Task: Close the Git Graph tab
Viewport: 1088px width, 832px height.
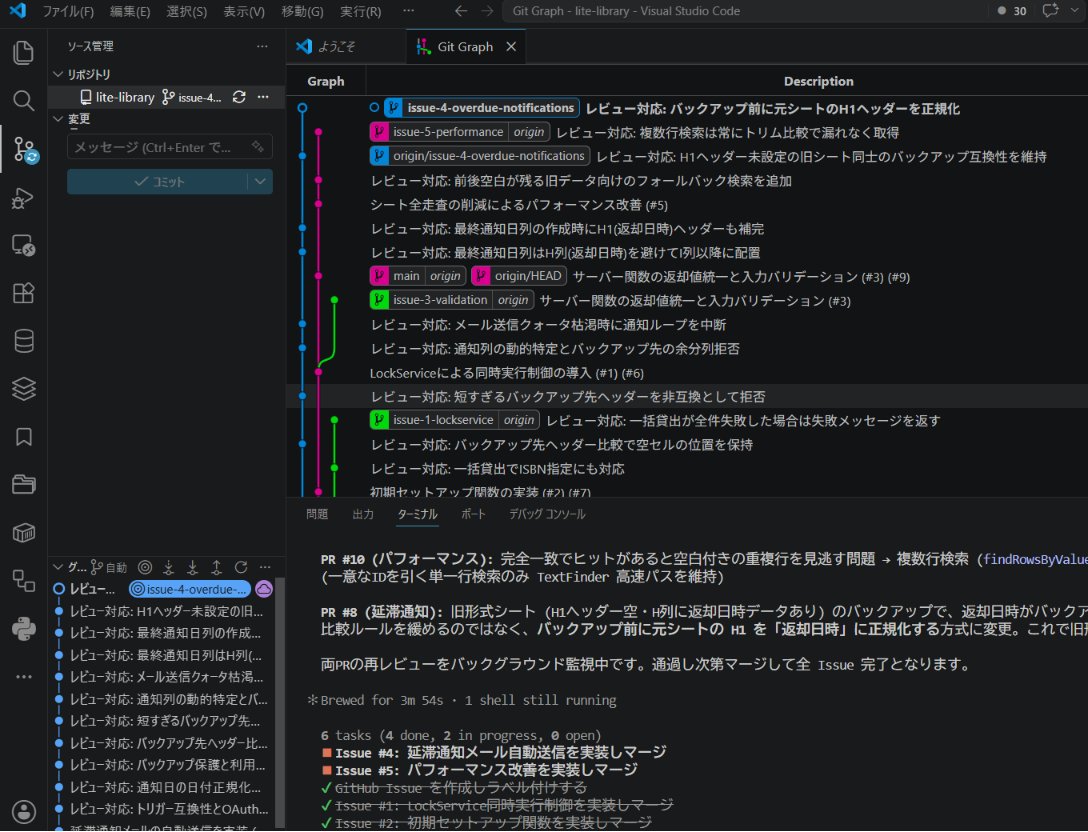Action: pos(511,46)
